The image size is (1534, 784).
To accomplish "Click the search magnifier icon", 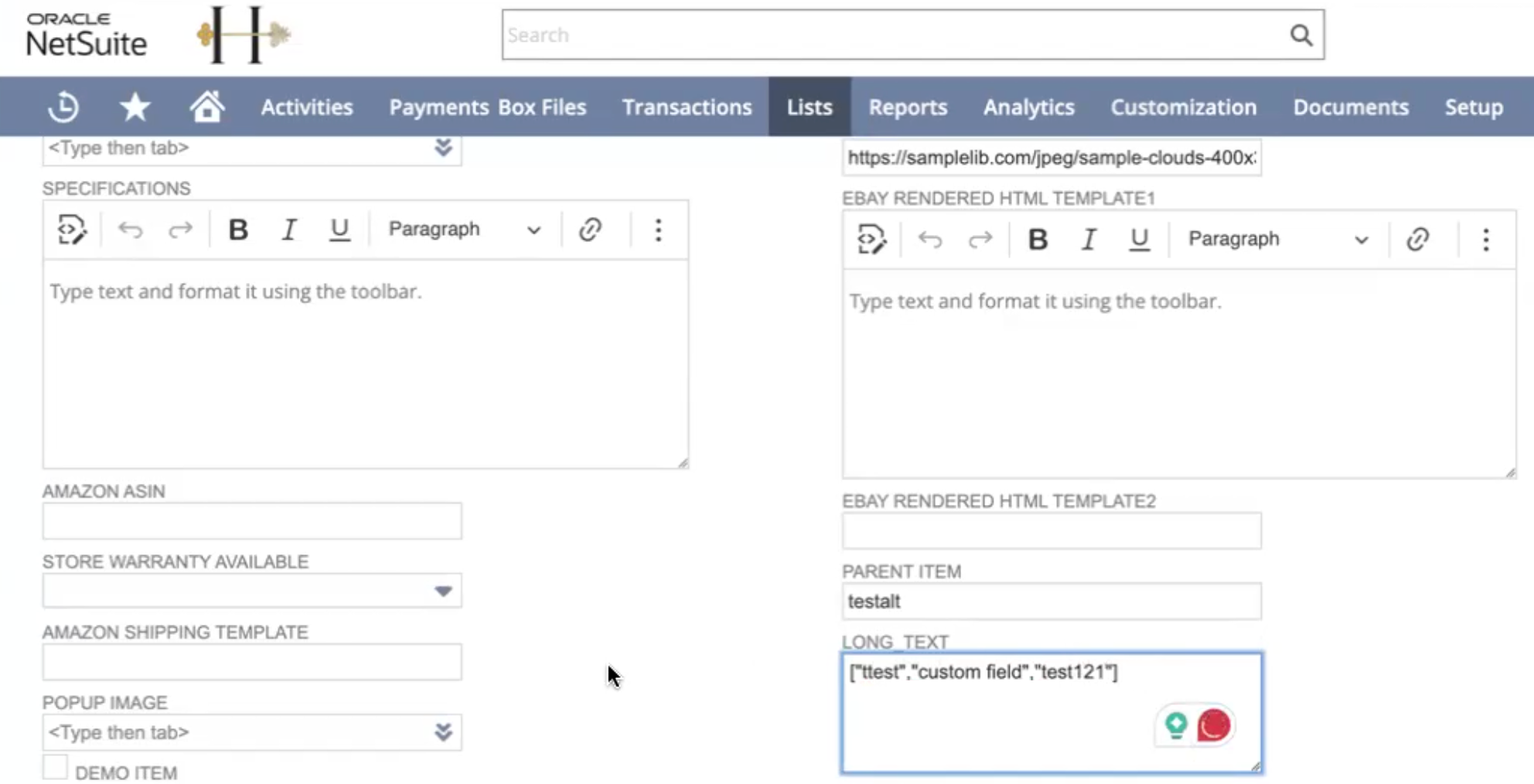I will [1301, 35].
